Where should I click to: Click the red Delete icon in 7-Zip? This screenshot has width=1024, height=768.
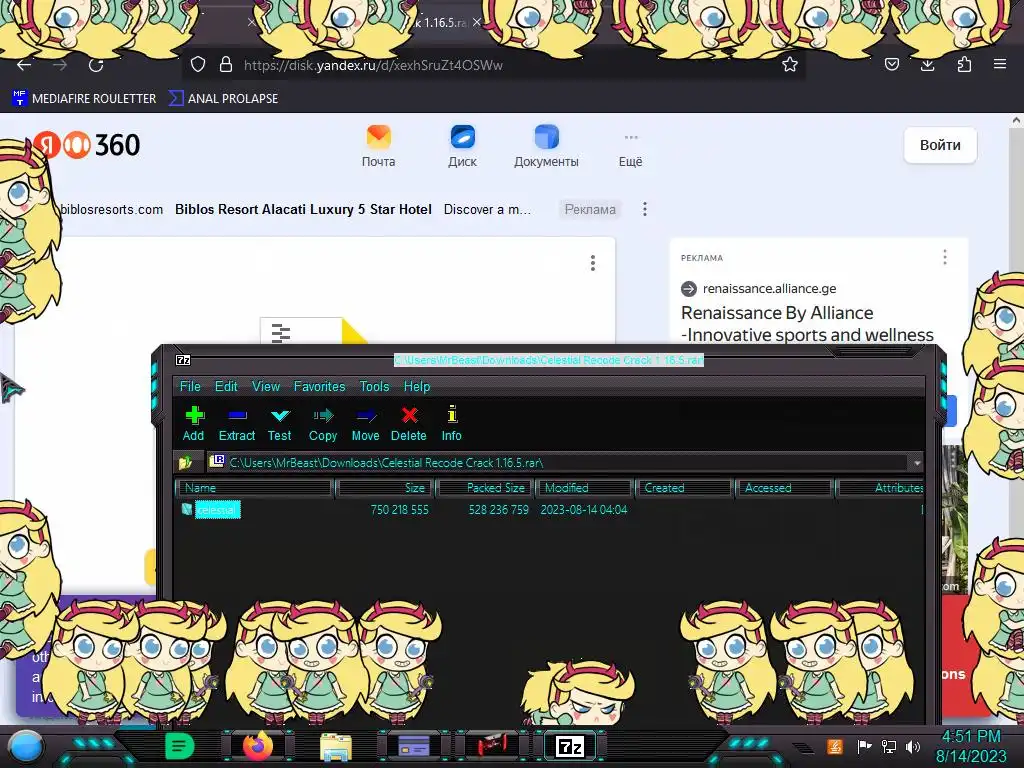[x=409, y=423]
